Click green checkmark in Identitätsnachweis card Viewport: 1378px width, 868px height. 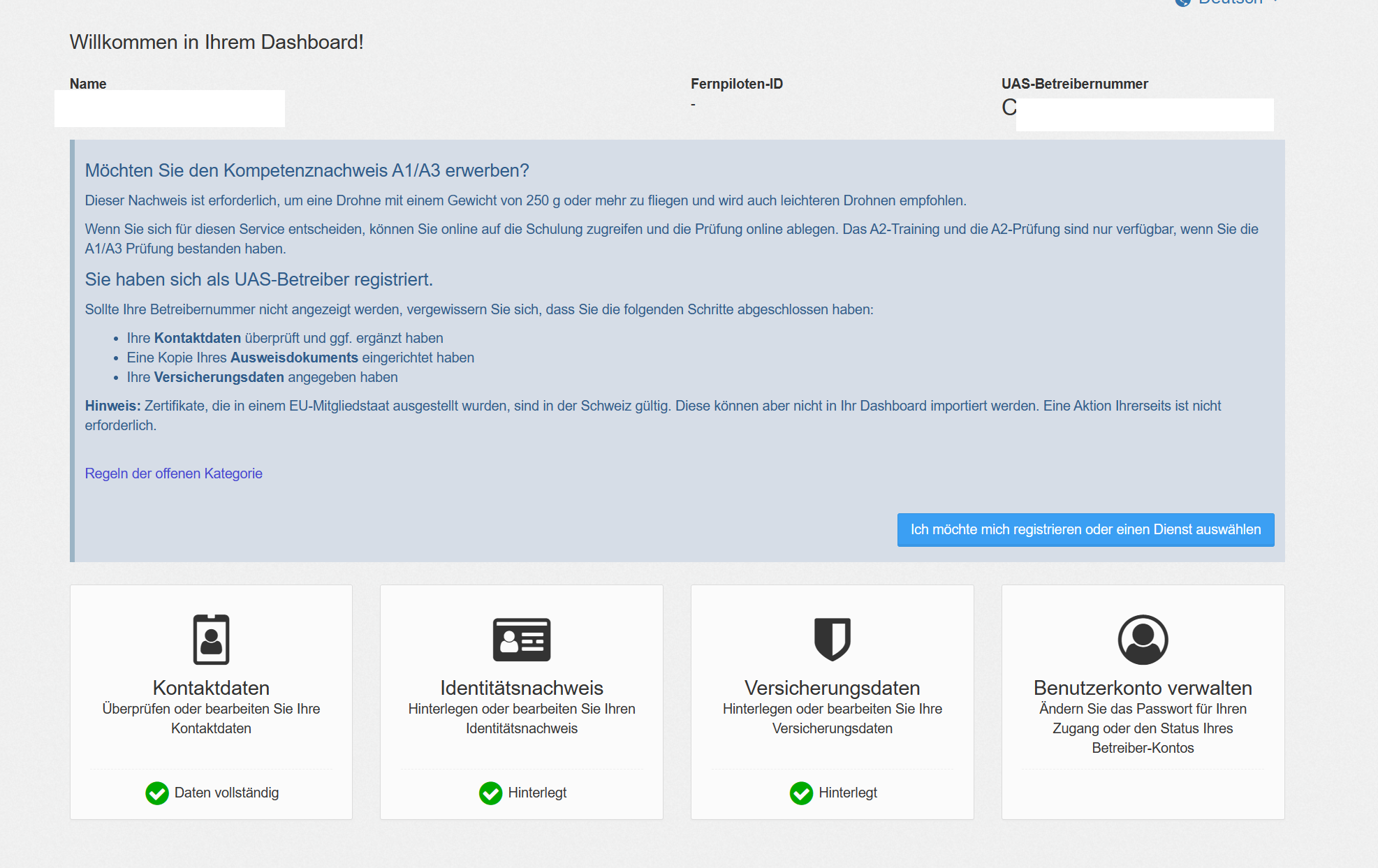pos(490,793)
